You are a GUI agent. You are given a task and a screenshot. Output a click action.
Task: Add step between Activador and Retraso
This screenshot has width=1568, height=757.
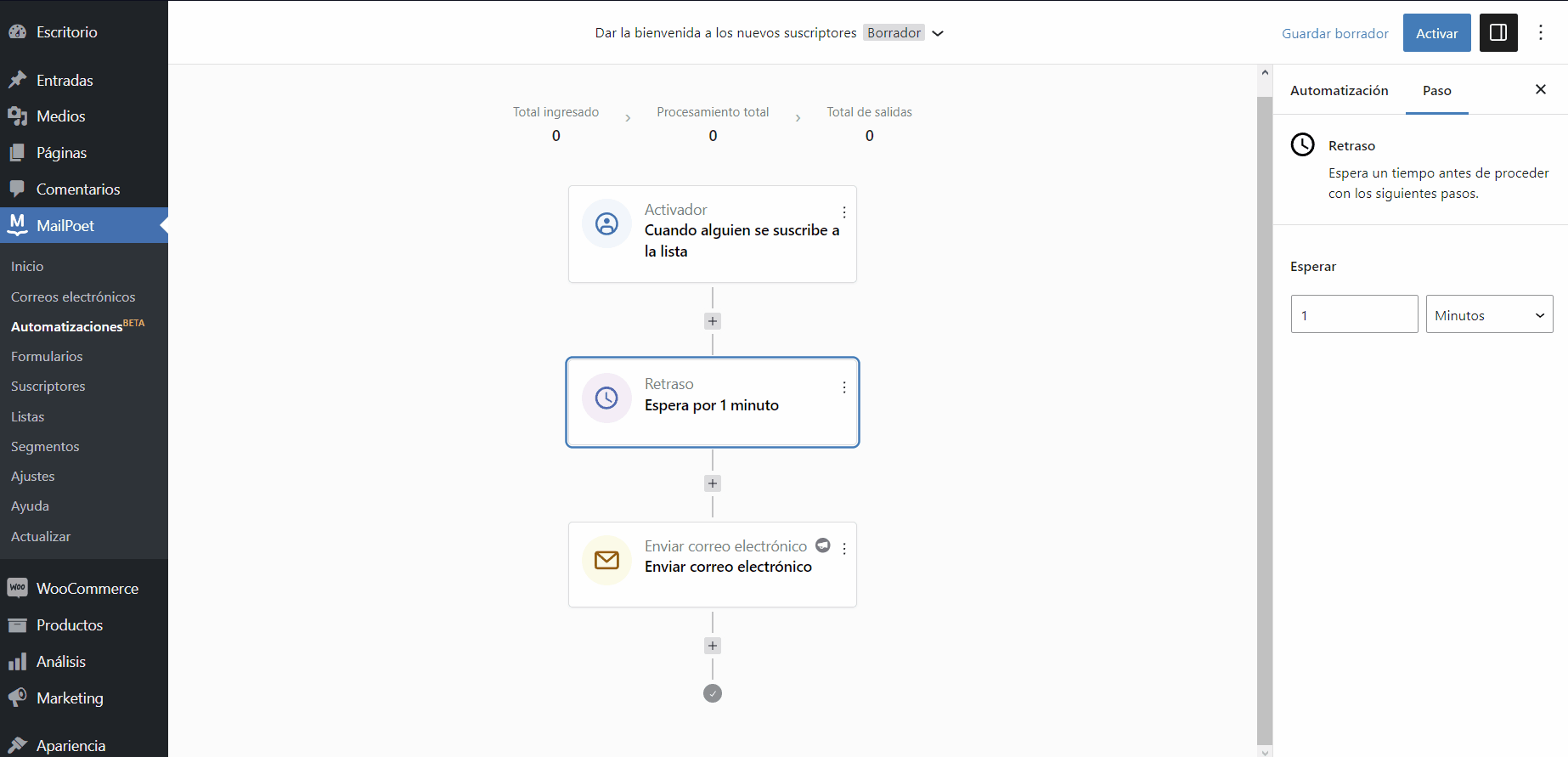(x=713, y=321)
